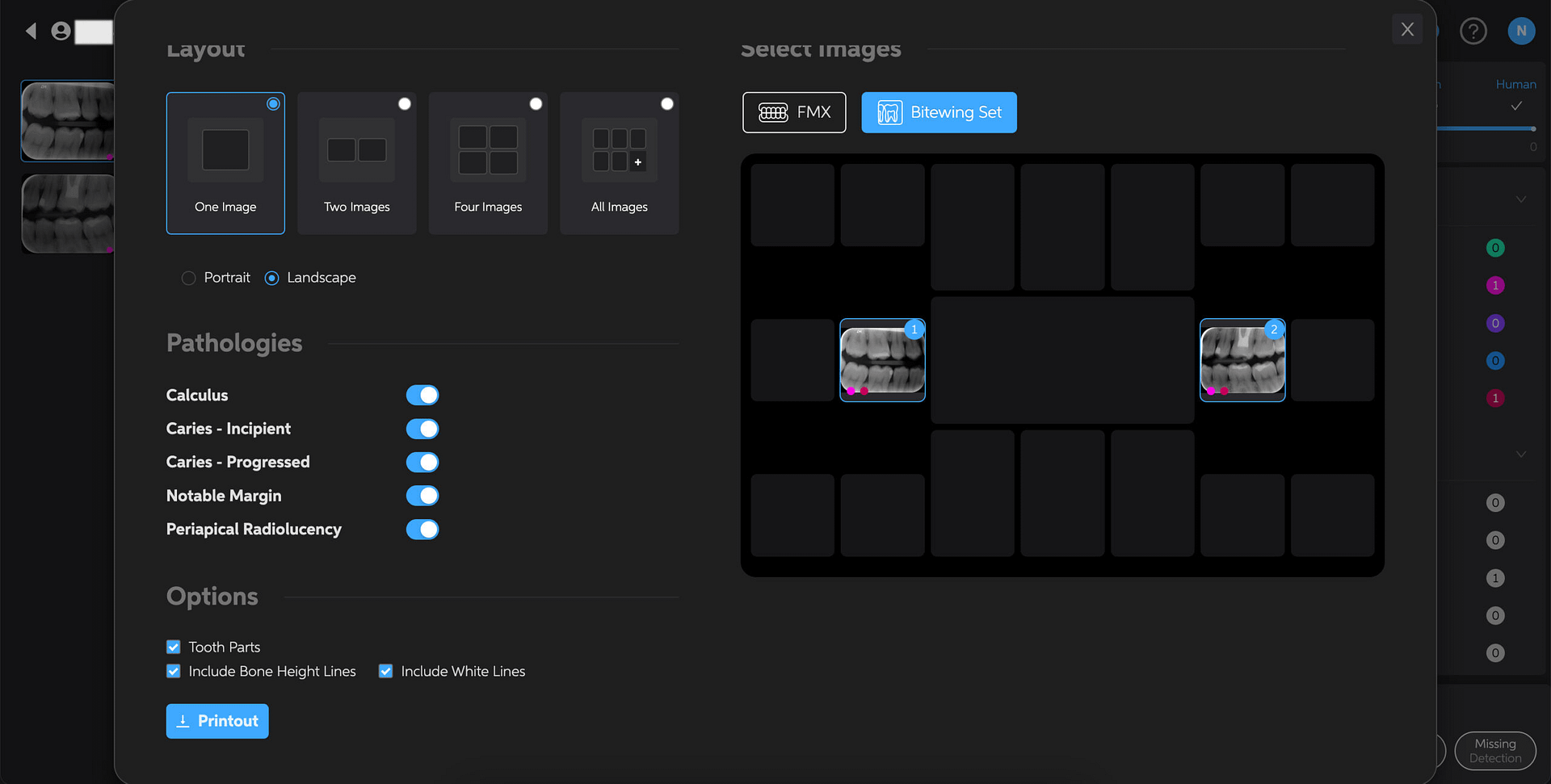
Task: Deselect the bitewing image numbered 1
Action: 882,361
